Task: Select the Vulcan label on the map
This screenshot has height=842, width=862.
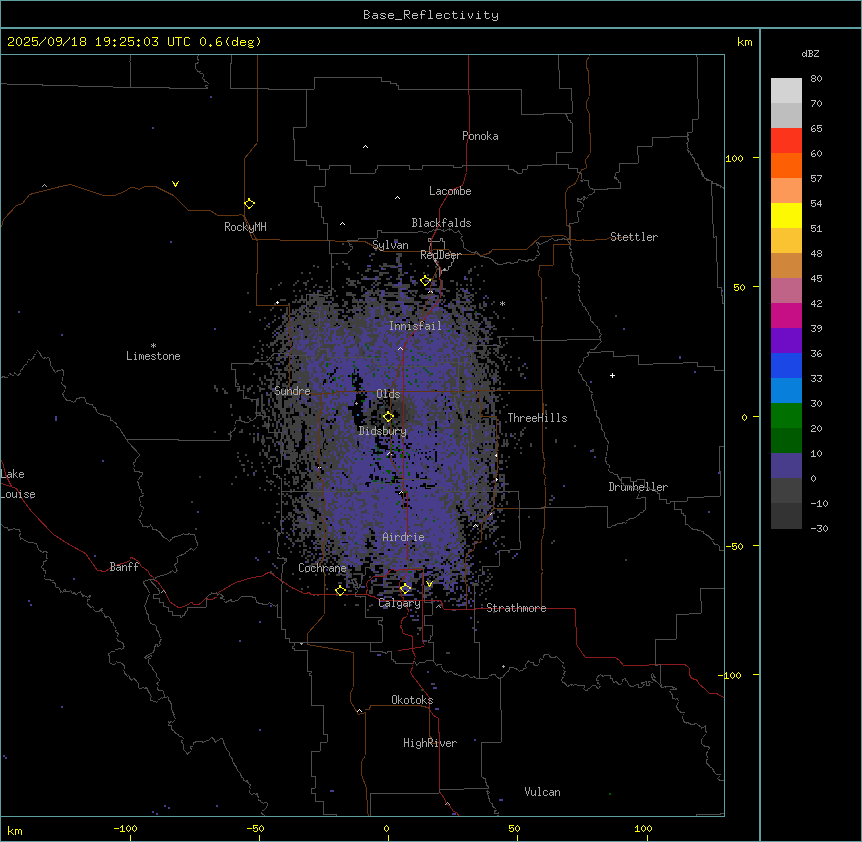Action: tap(542, 792)
